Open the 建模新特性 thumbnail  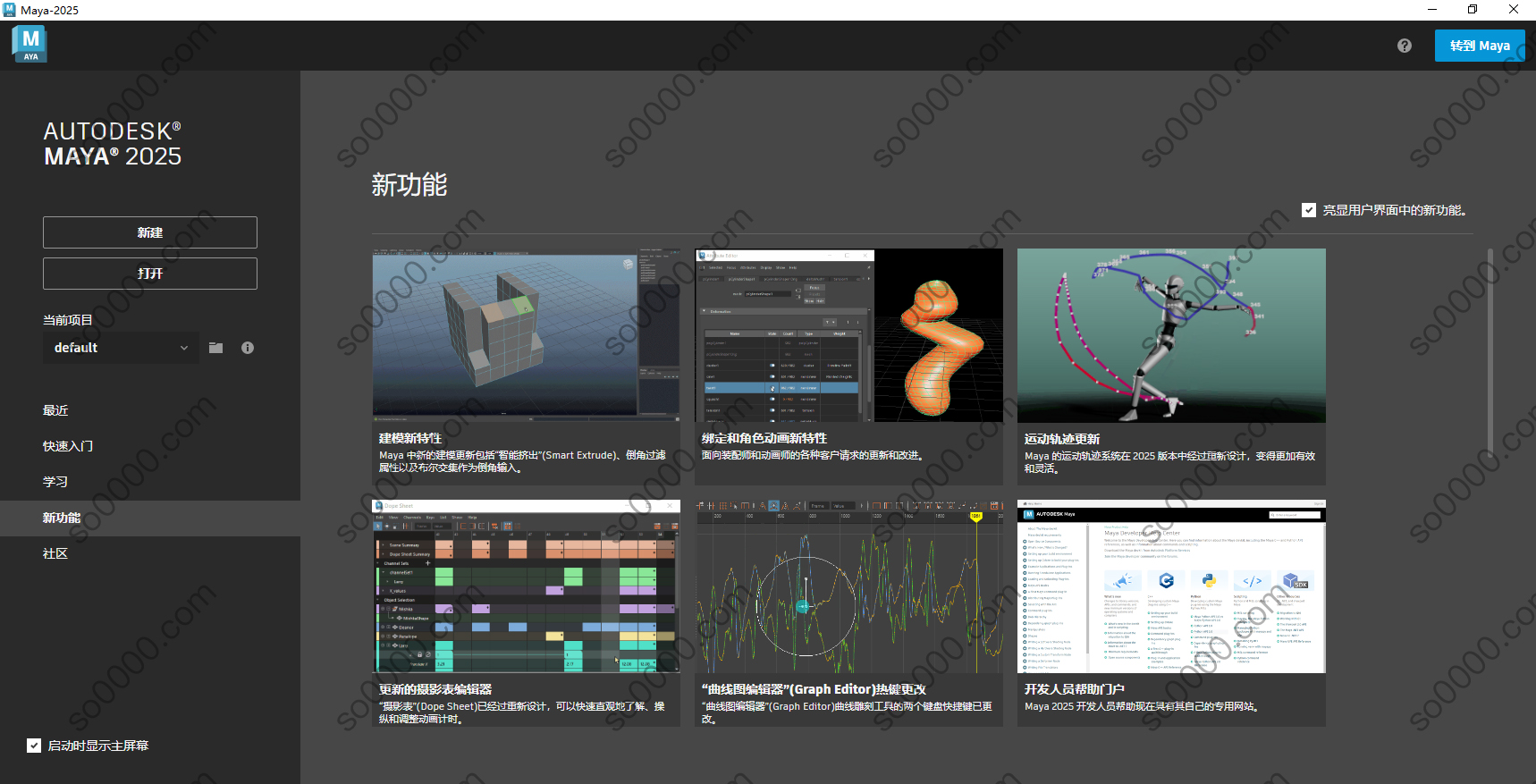(526, 335)
